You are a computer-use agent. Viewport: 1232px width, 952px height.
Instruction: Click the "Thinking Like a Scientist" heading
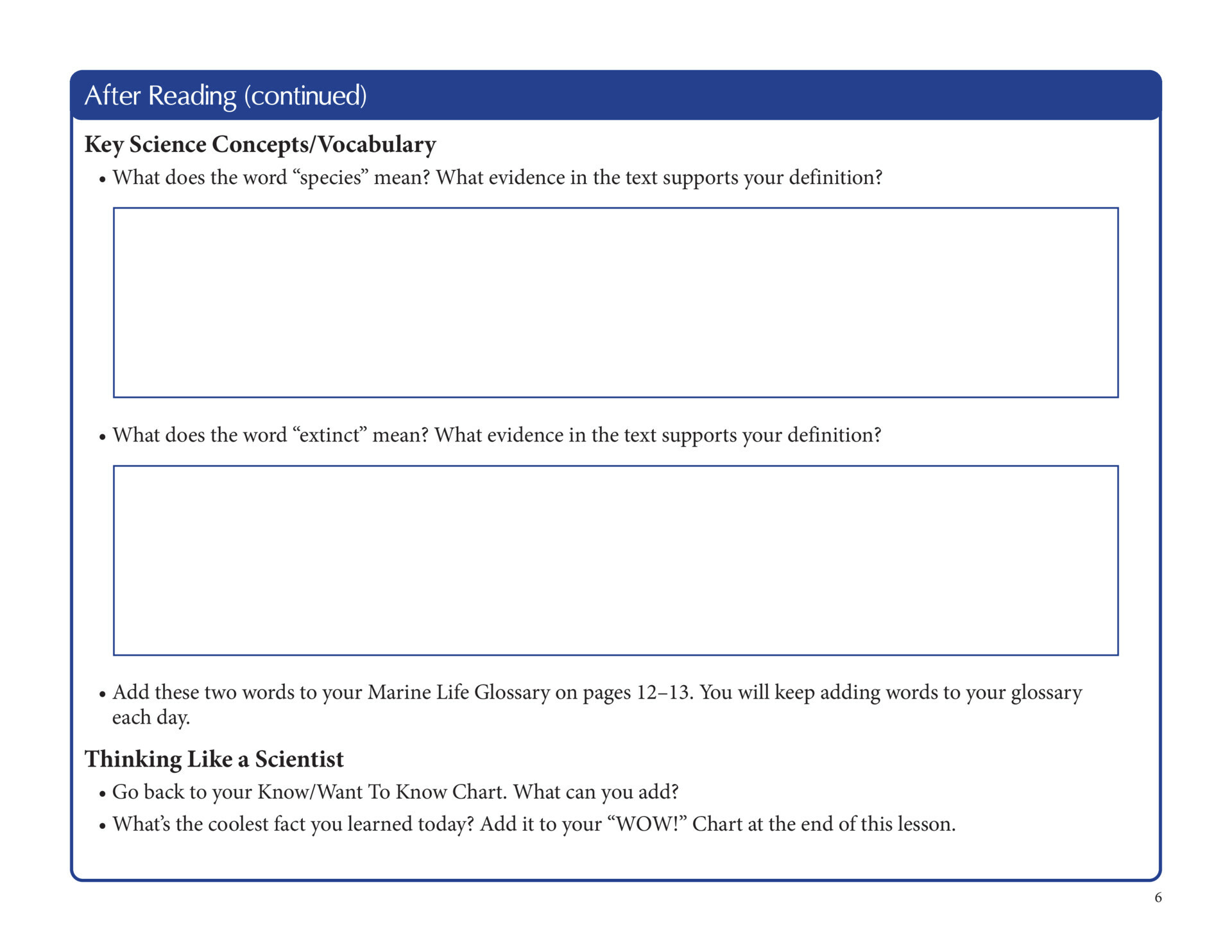[214, 759]
